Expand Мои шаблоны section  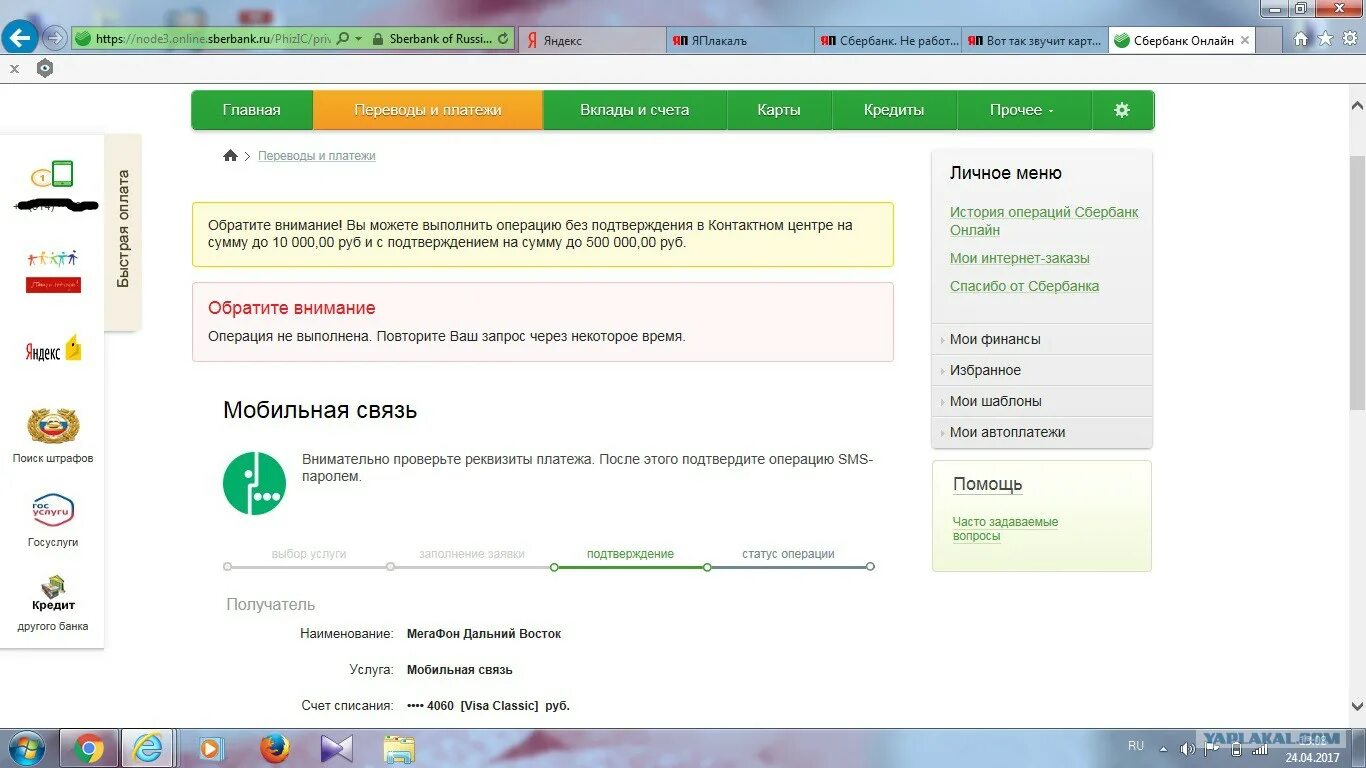pyautogui.click(x=1042, y=401)
